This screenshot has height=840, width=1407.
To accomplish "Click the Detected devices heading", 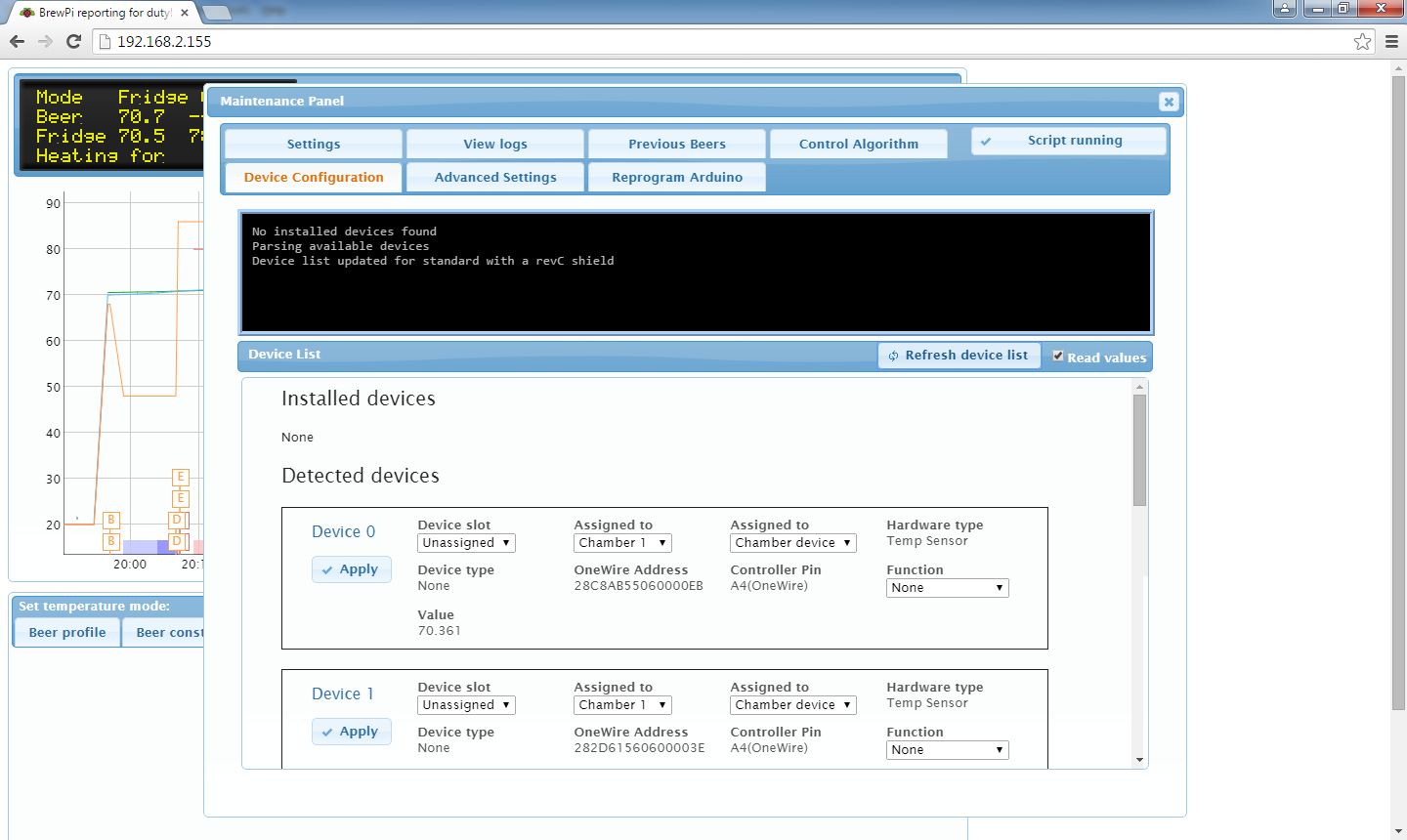I will click(x=361, y=476).
